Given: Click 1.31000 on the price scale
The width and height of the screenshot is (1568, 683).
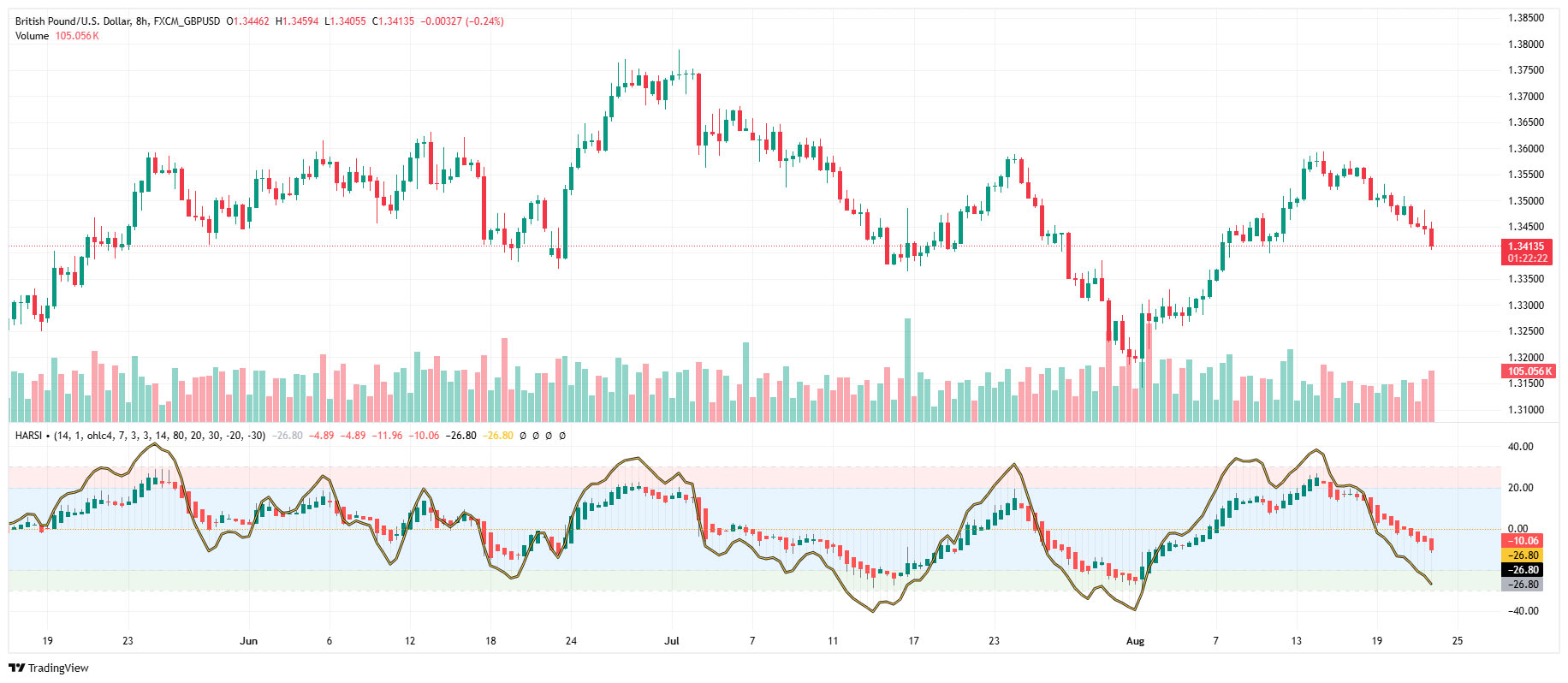Looking at the screenshot, I should point(1525,410).
